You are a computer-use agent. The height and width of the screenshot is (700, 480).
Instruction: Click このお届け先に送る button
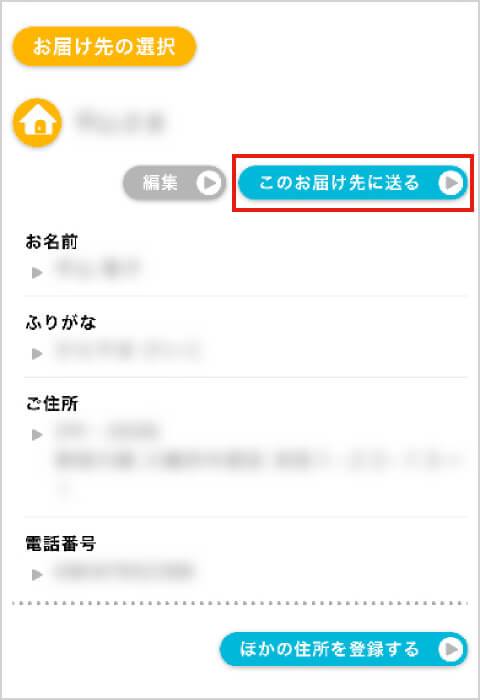pyautogui.click(x=353, y=183)
